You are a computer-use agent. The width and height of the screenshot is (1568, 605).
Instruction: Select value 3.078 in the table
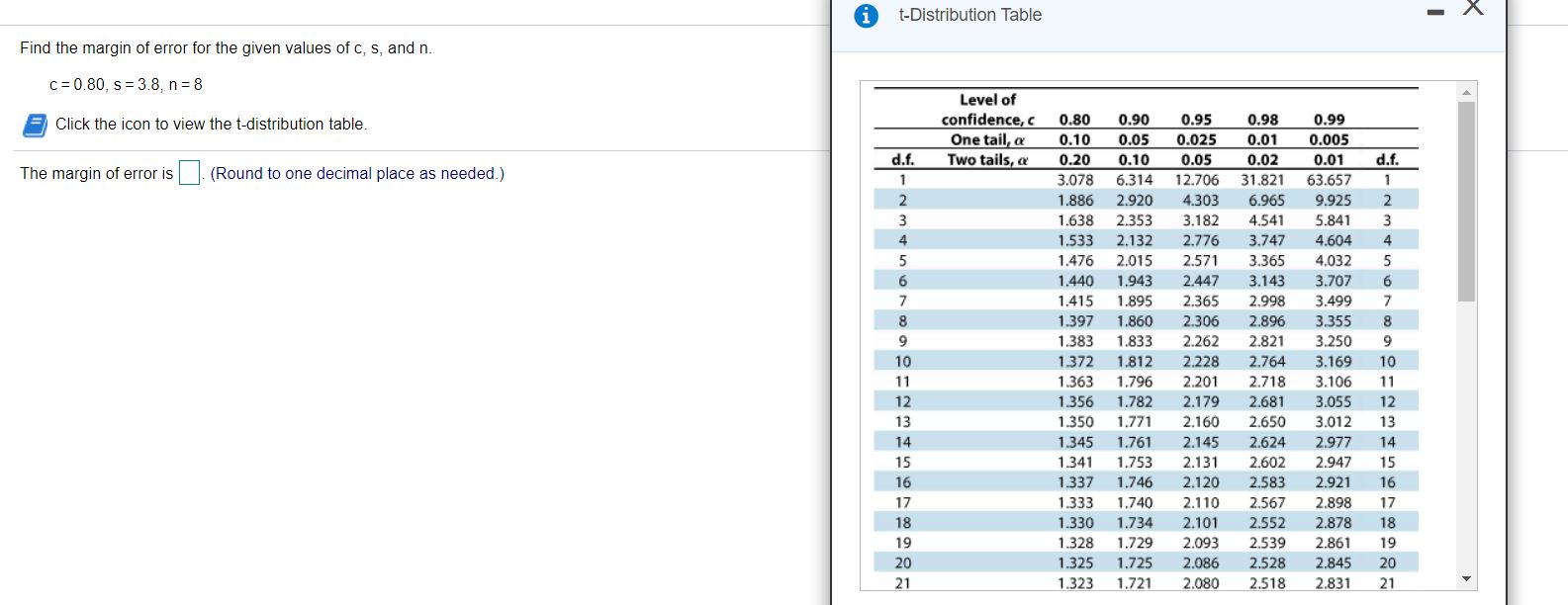pyautogui.click(x=1075, y=180)
